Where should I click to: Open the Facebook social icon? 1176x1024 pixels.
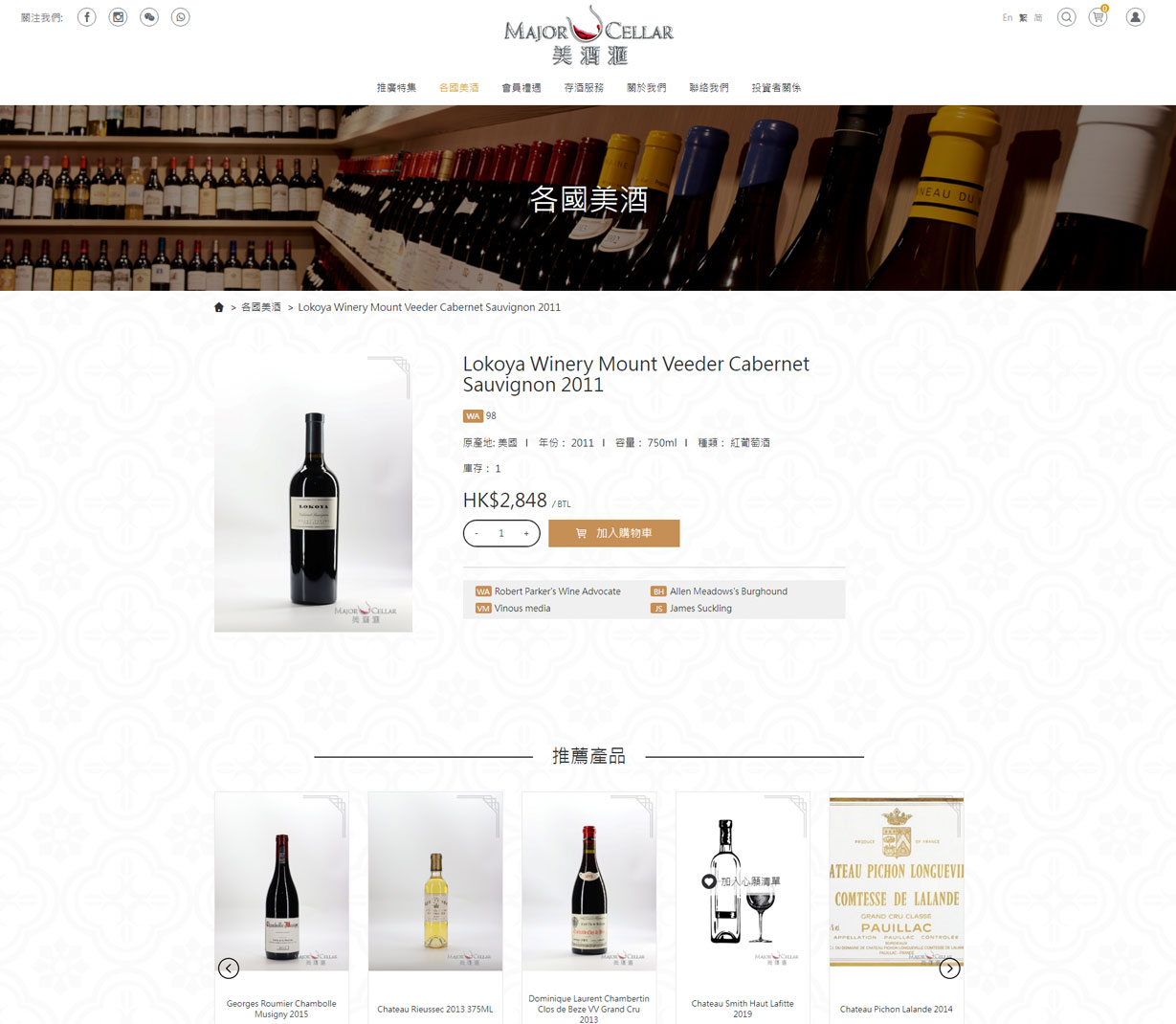click(x=87, y=17)
